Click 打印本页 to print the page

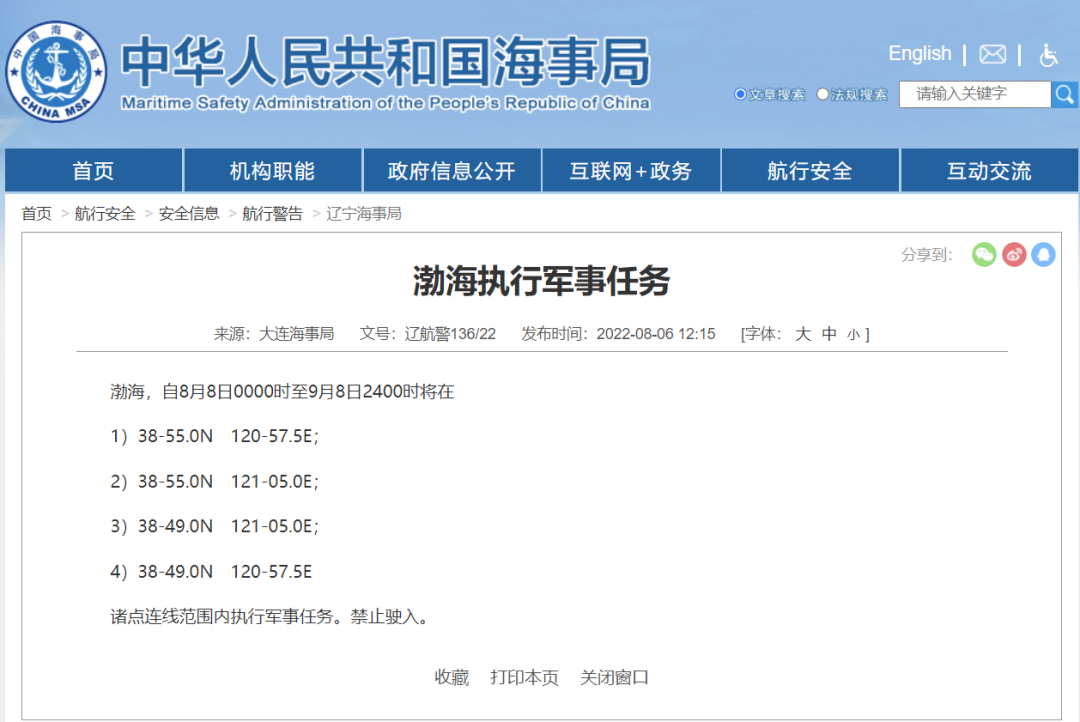point(524,677)
